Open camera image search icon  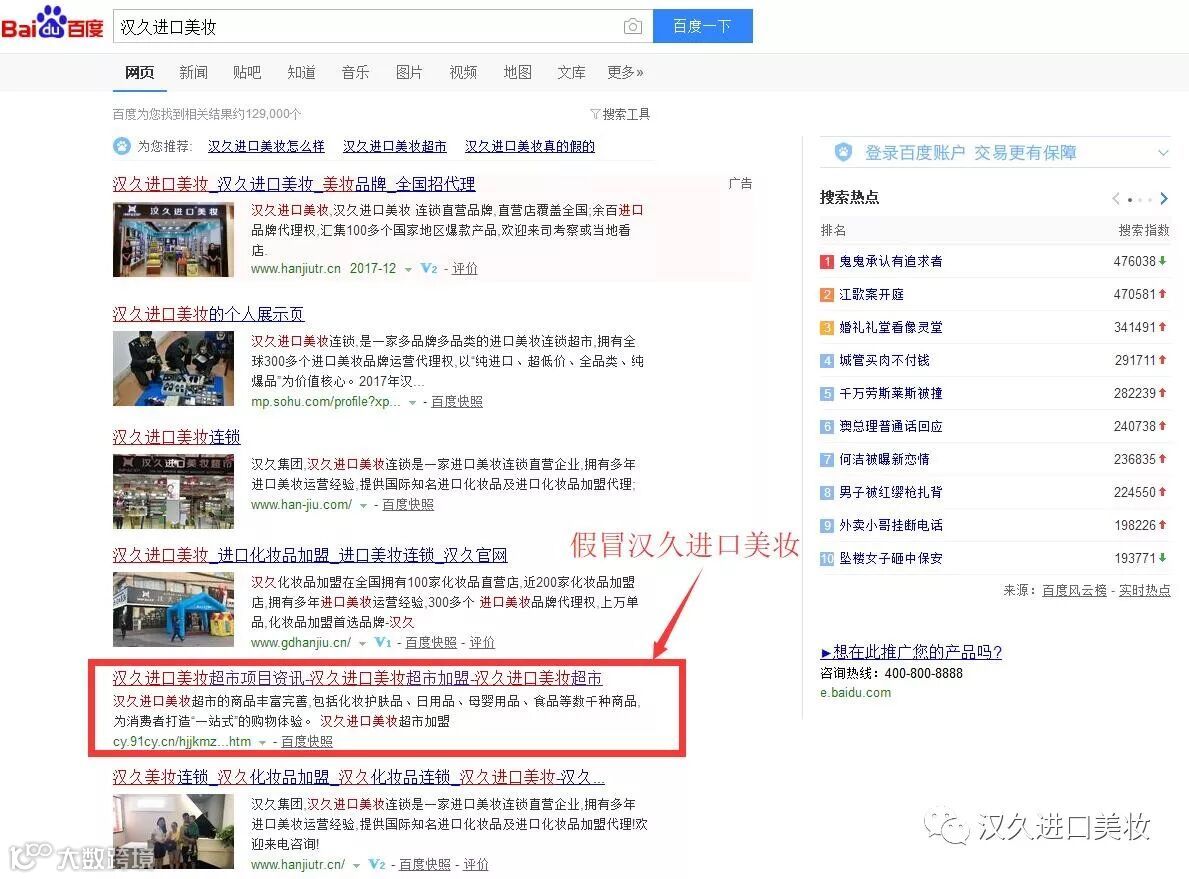[632, 27]
